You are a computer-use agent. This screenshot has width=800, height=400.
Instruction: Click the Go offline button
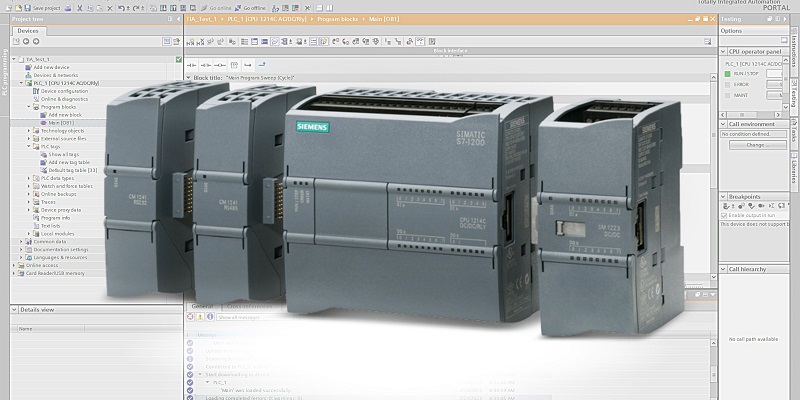[250, 8]
